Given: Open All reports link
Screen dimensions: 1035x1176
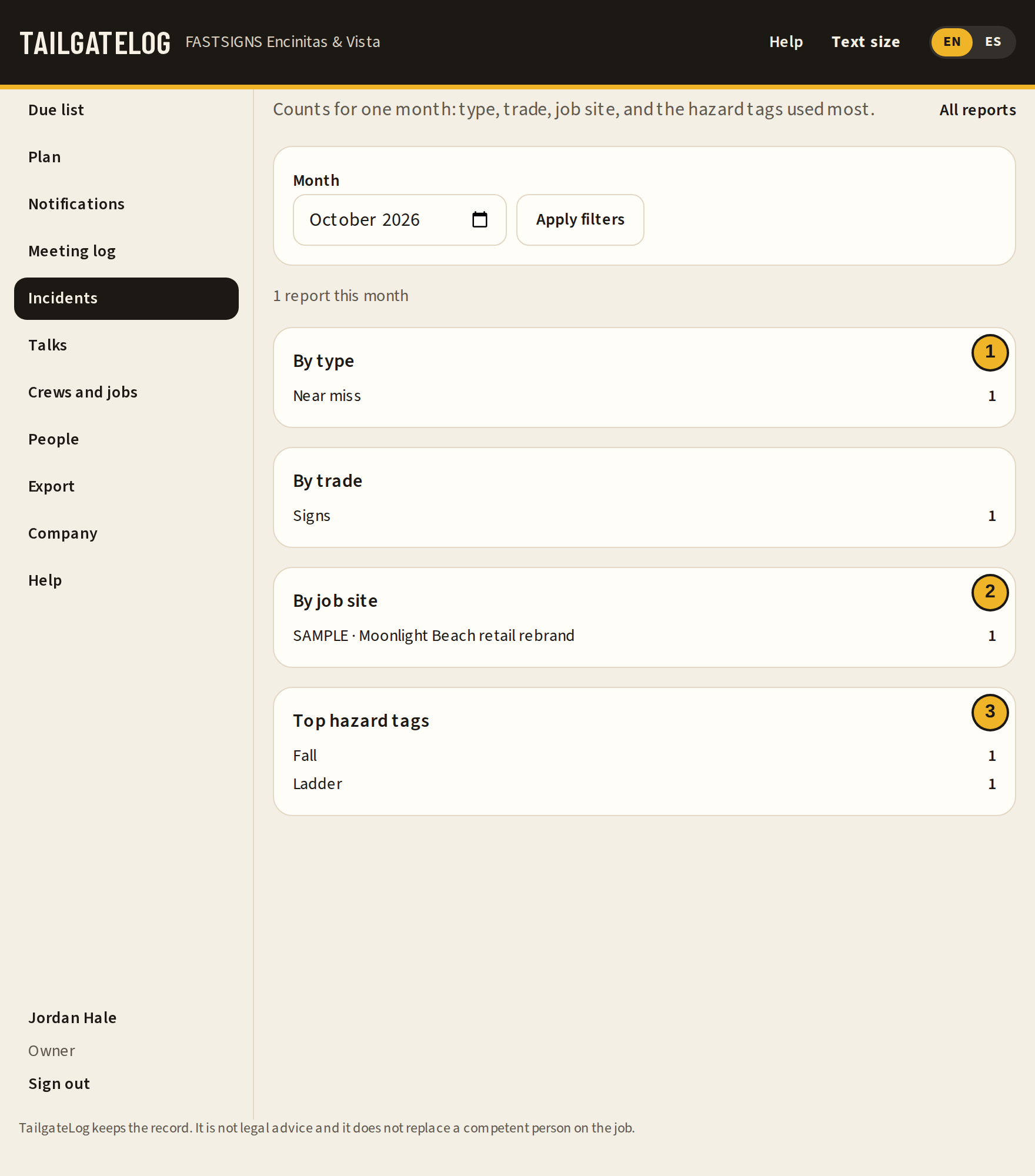Looking at the screenshot, I should coord(977,110).
